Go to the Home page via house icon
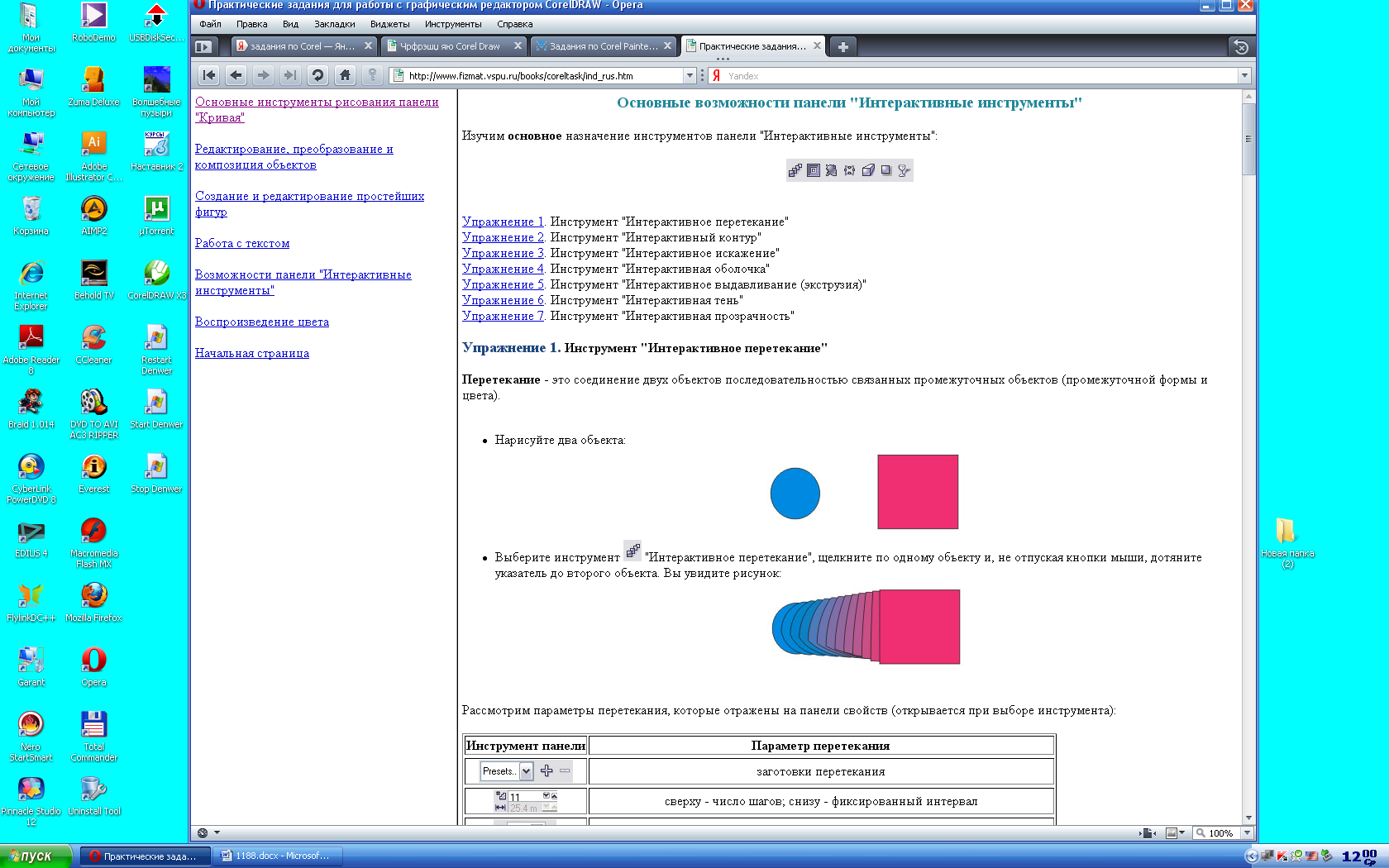Viewport: 1389px width, 868px height. 345,75
